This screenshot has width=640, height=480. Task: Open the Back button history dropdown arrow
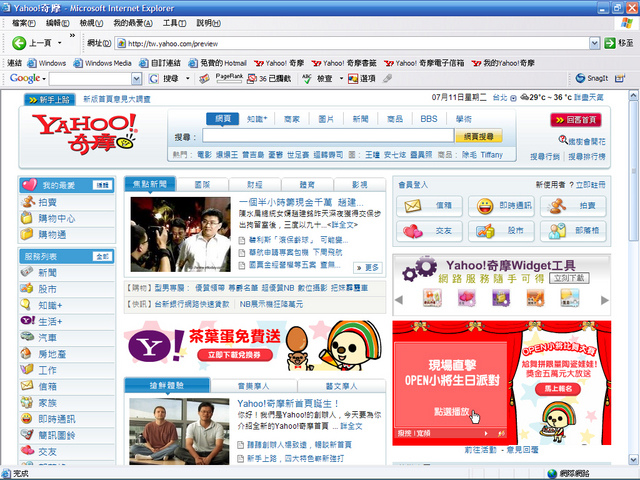click(x=60, y=43)
